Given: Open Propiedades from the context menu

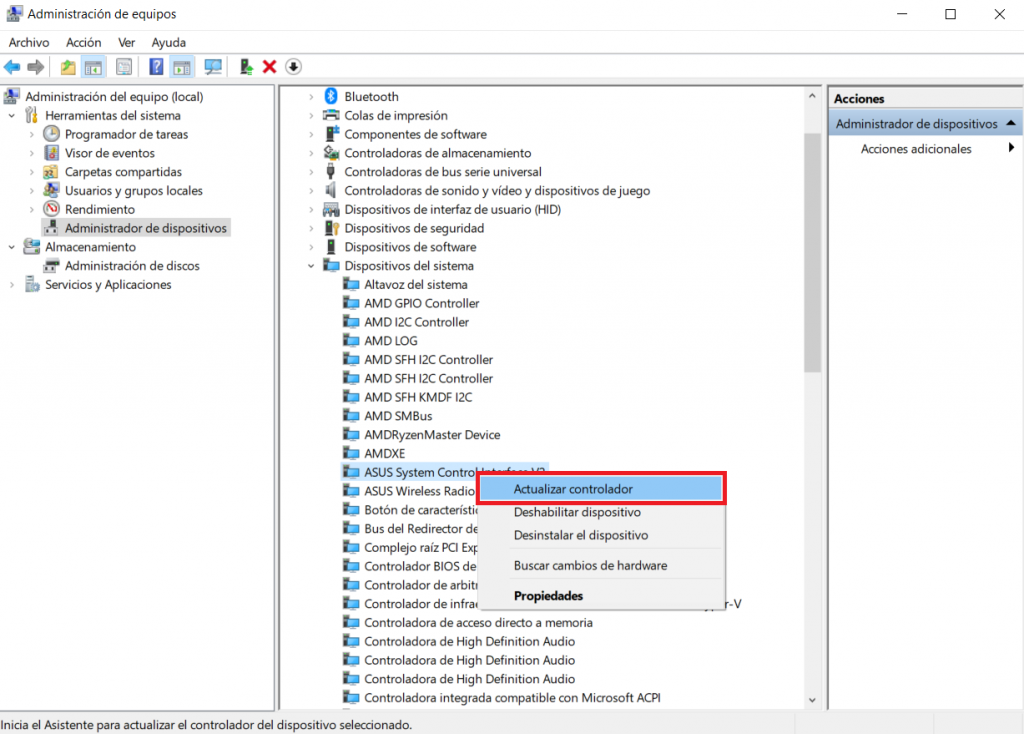Looking at the screenshot, I should click(548, 596).
